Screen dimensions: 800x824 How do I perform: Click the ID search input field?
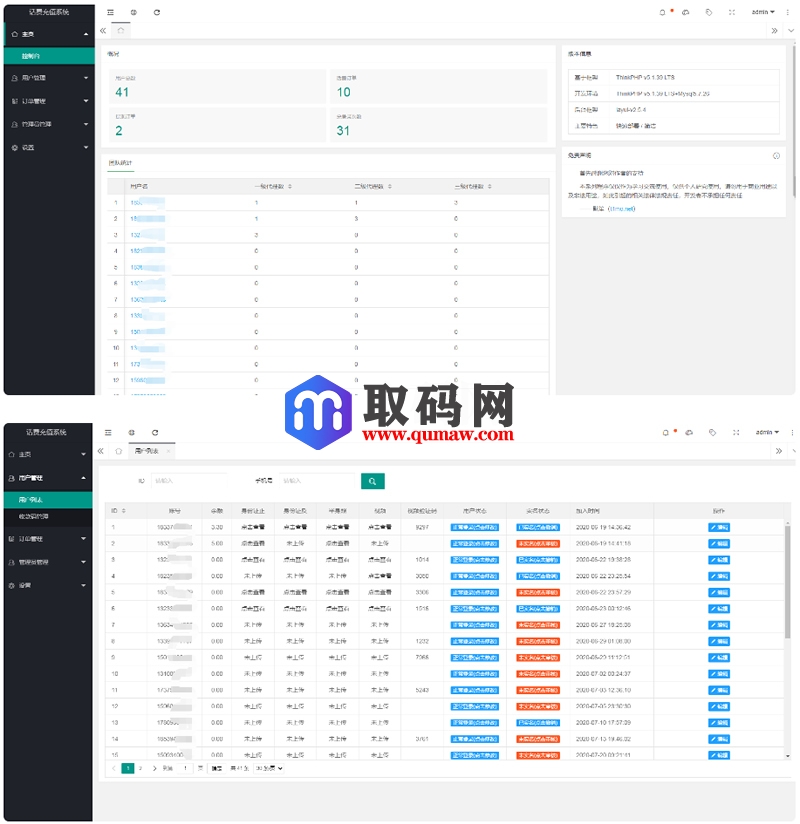[x=188, y=481]
